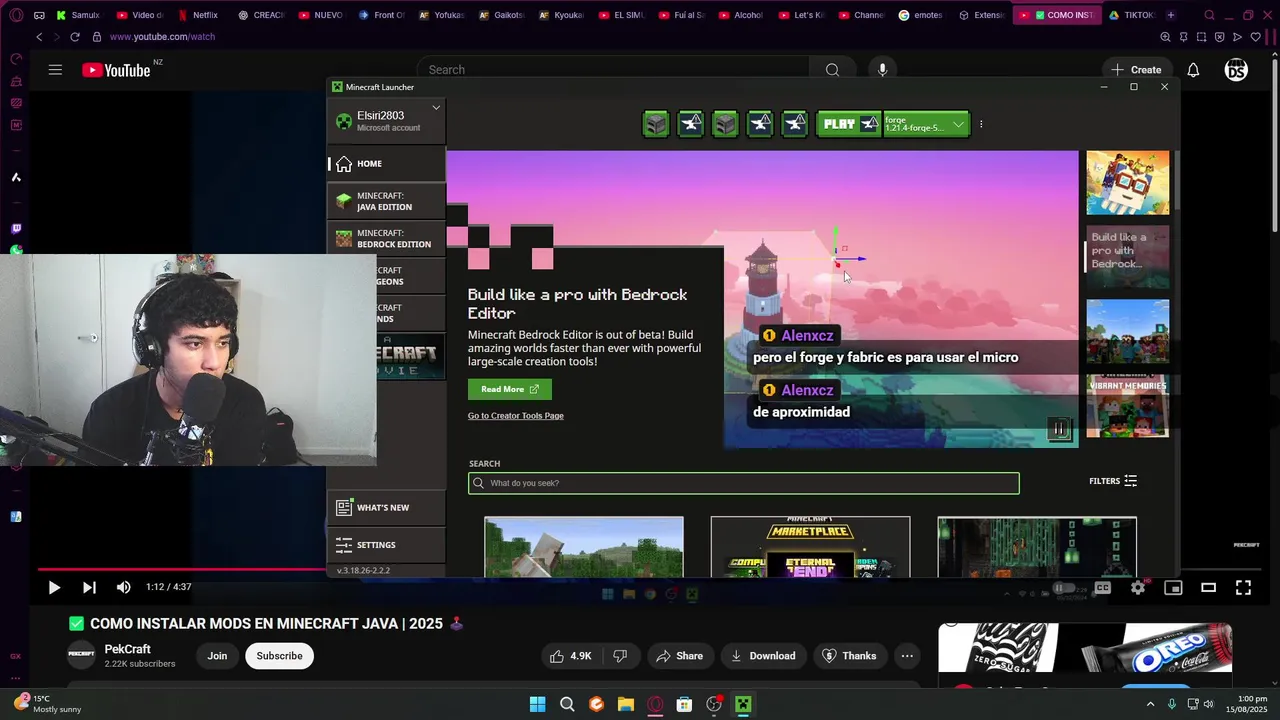Skip to next video in YouTube player
This screenshot has height=720, width=1280.
point(89,588)
